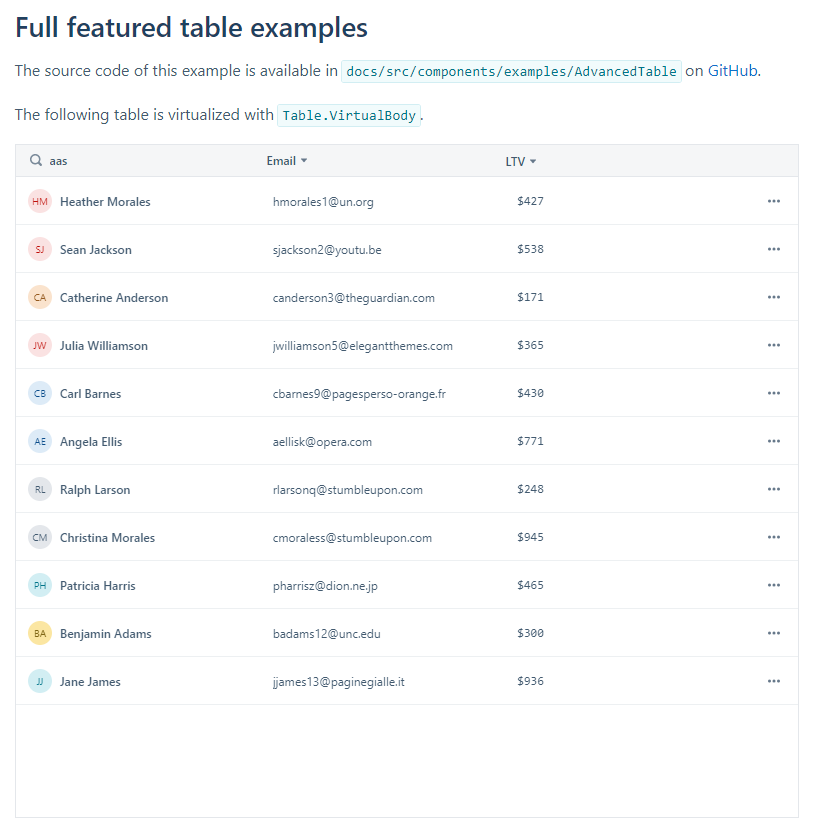The width and height of the screenshot is (817, 834).
Task: Open more options for Patricia Harris
Action: coord(774,585)
